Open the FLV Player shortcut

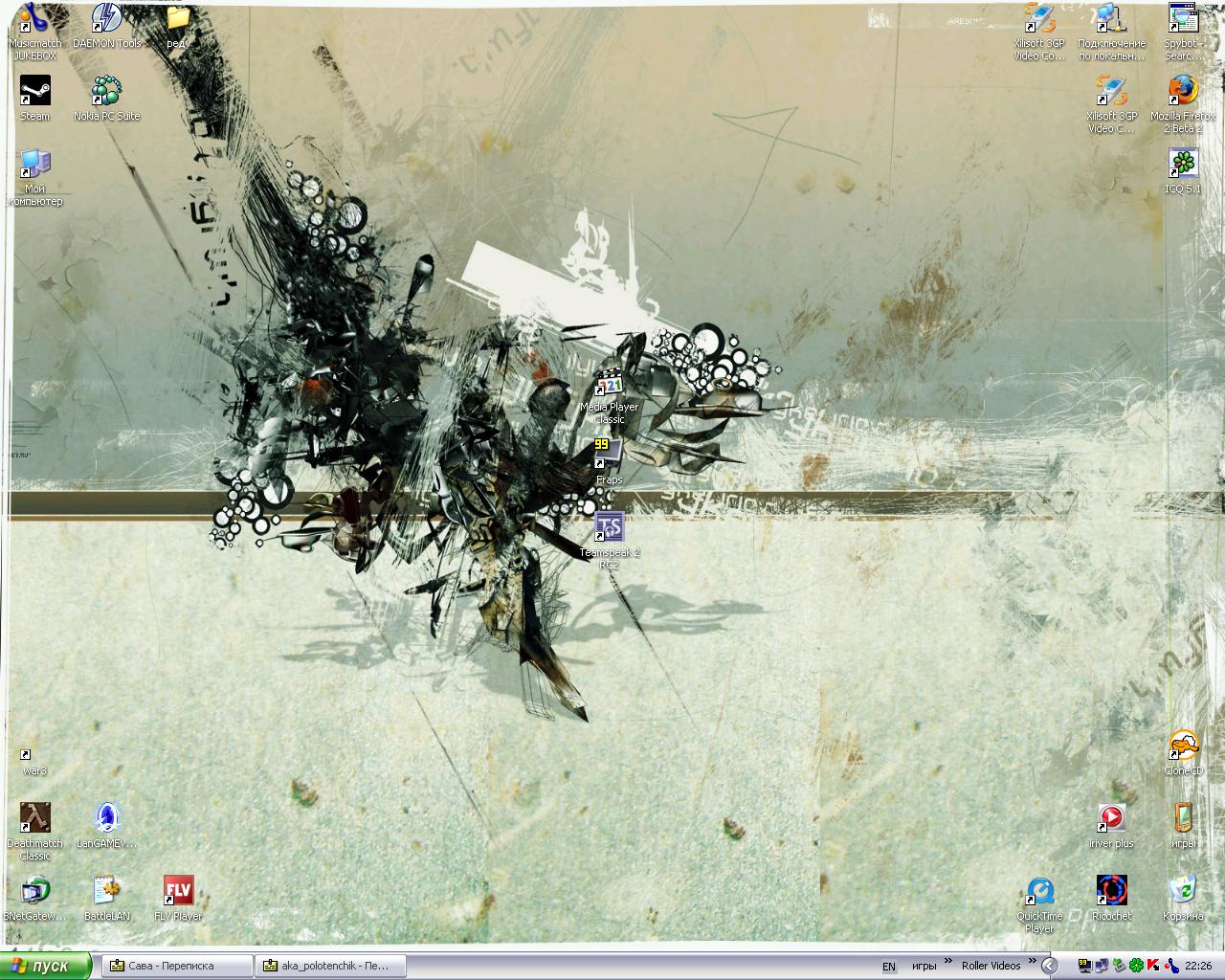pyautogui.click(x=178, y=892)
